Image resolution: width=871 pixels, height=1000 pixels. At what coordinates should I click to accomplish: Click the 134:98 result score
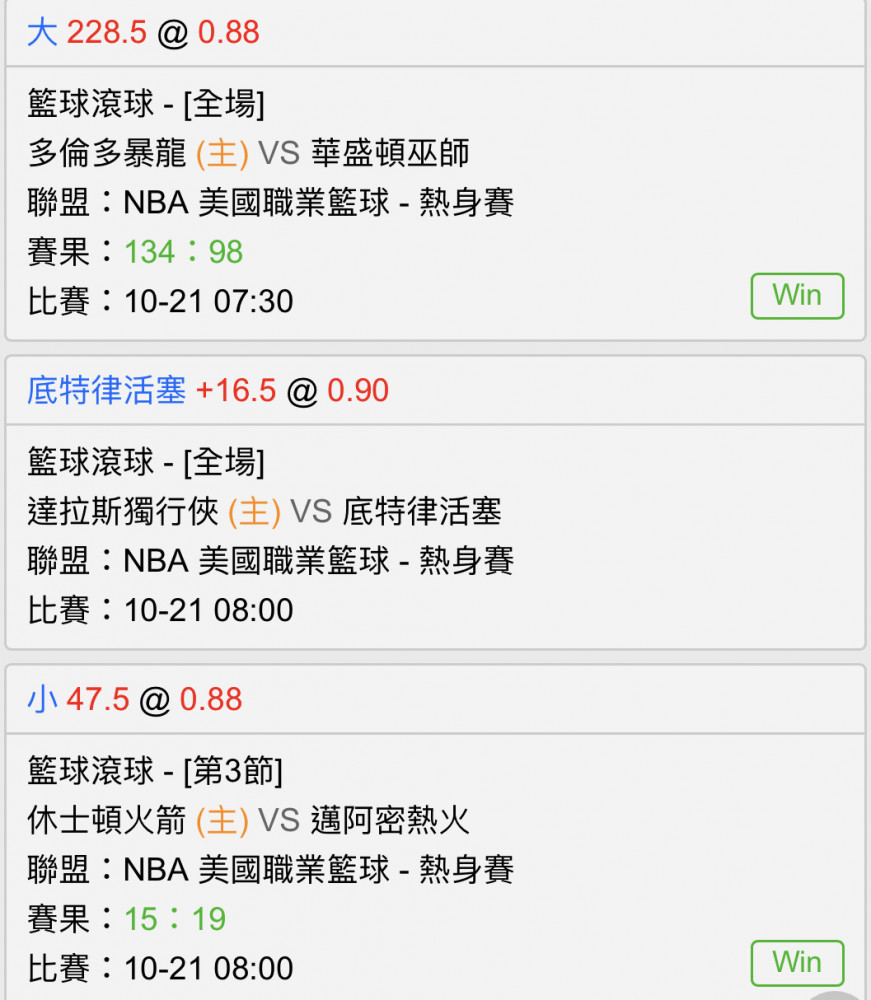pyautogui.click(x=184, y=251)
